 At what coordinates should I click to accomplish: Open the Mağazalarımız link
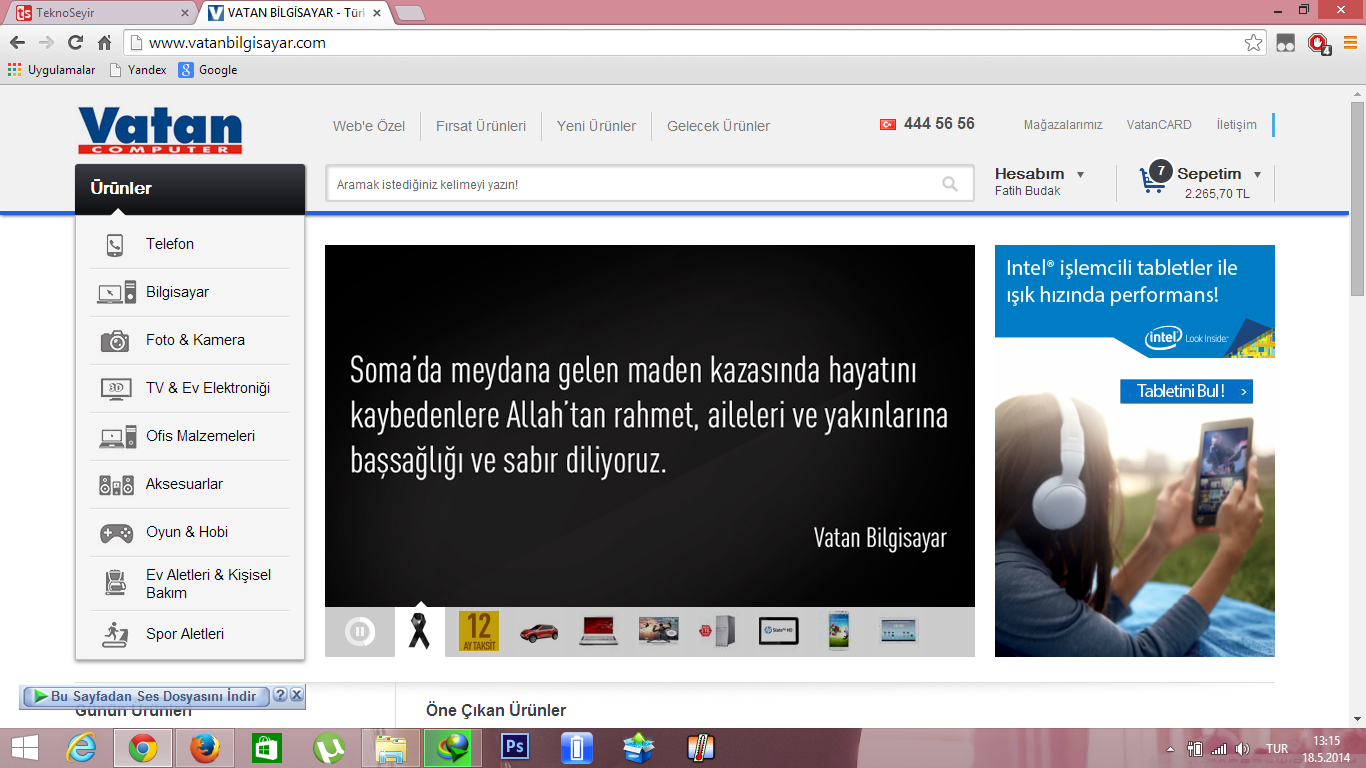tap(1063, 125)
